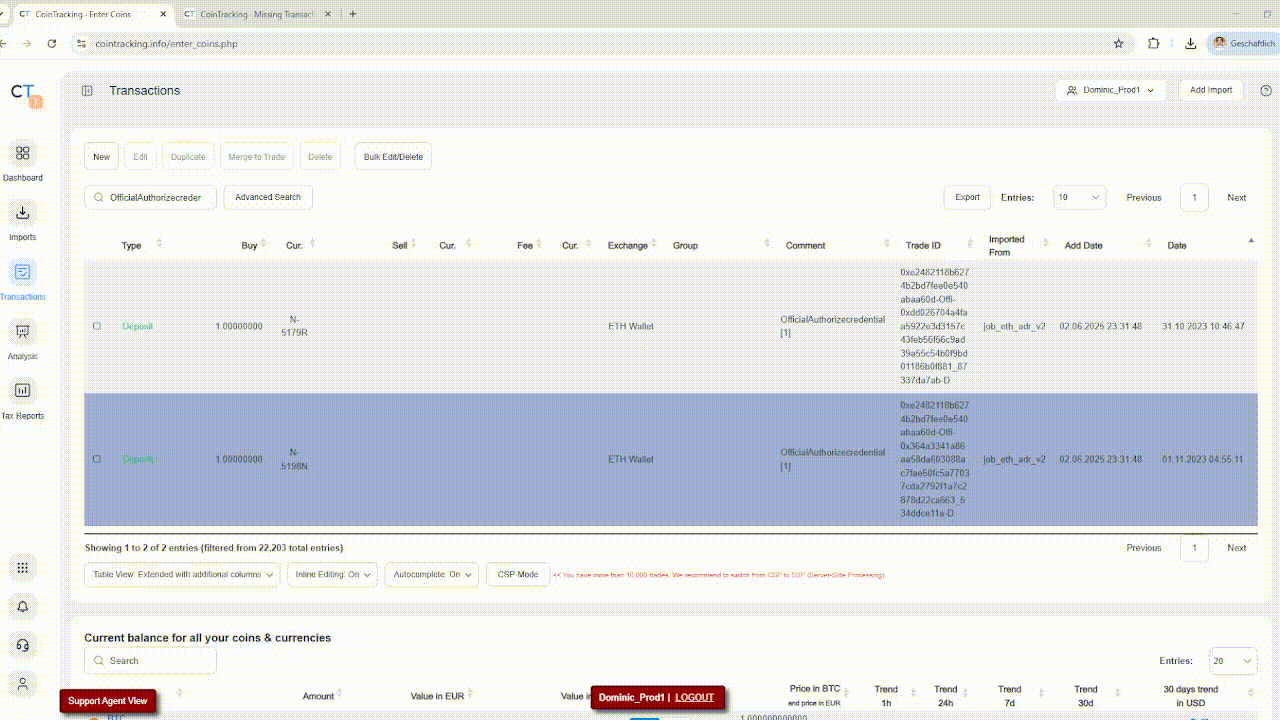Close the CoinTracking - Enter Coins tab
The image size is (1280, 720).
pyautogui.click(x=164, y=14)
